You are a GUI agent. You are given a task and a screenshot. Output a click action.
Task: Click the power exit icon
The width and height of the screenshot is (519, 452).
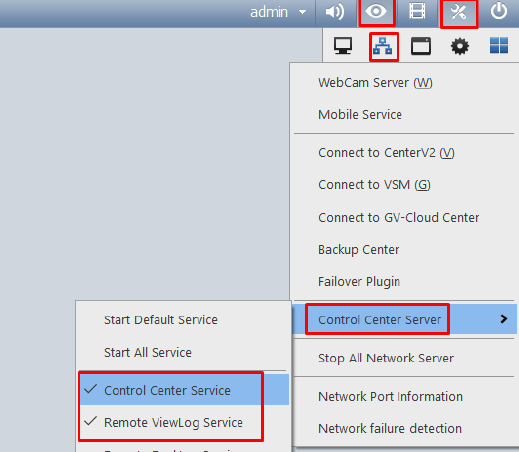tap(499, 12)
